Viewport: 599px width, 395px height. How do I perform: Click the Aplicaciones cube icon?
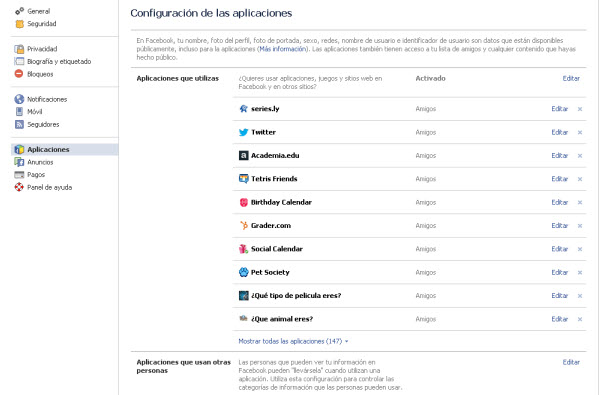(x=19, y=149)
